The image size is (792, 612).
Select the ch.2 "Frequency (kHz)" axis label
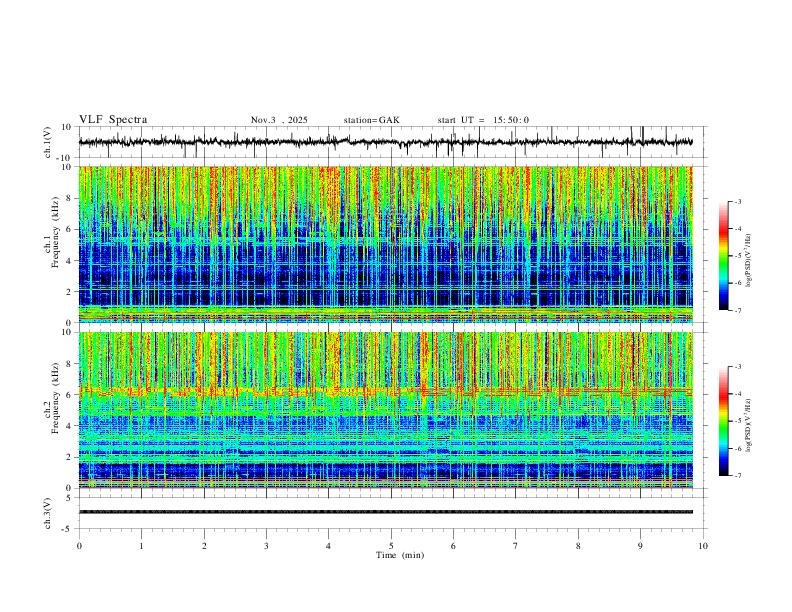point(55,398)
